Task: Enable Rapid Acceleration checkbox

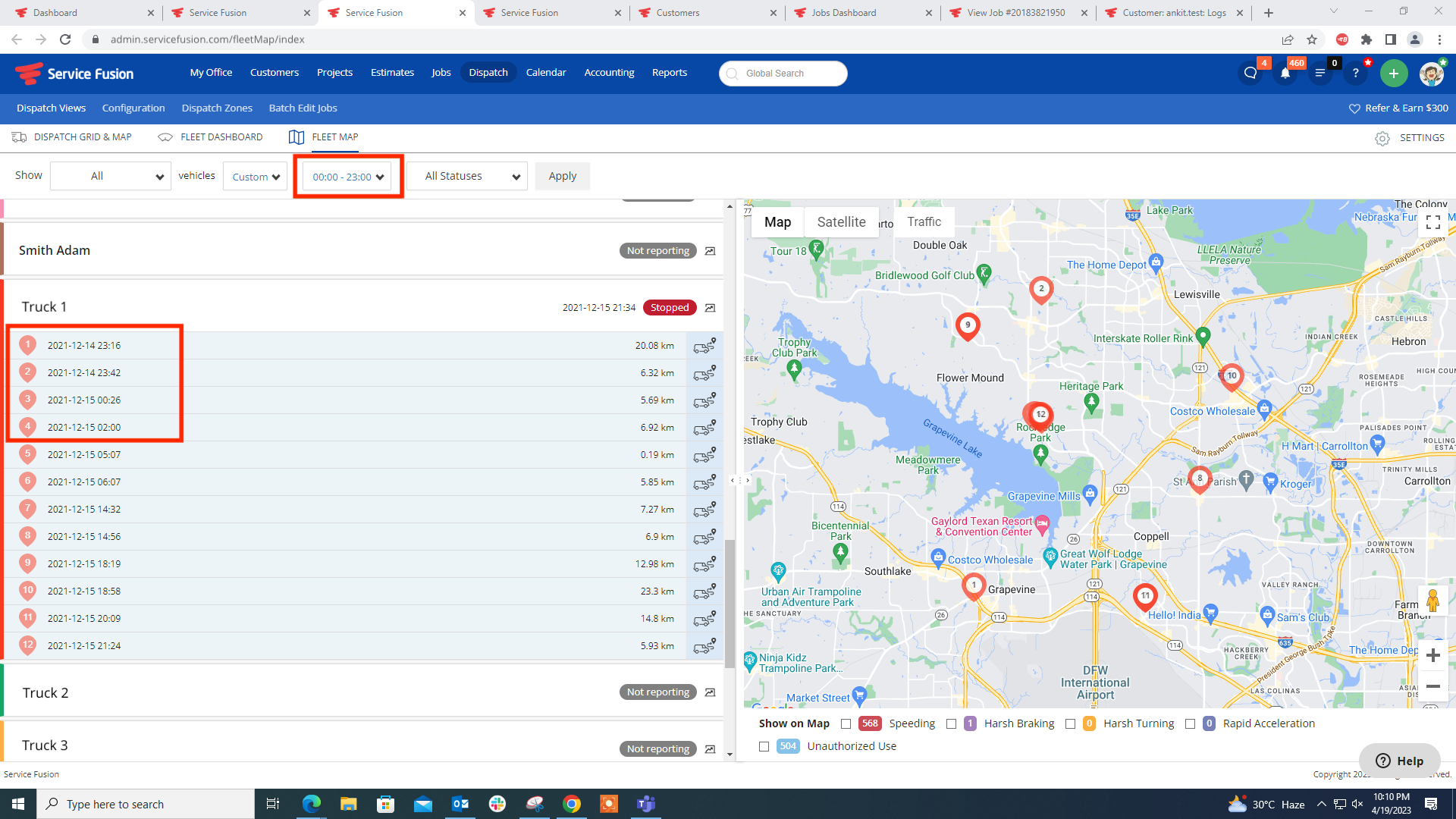Action: [1190, 723]
